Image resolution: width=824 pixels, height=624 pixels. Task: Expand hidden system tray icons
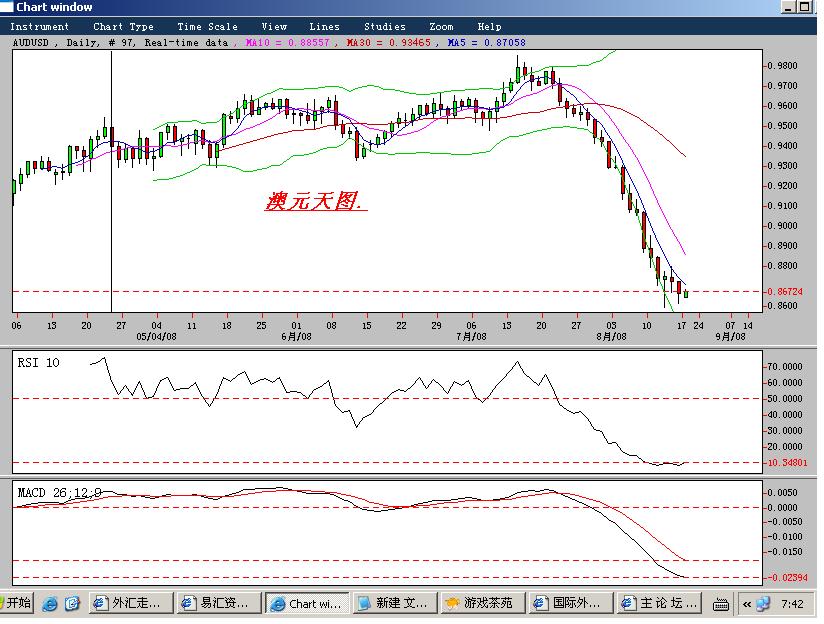[x=747, y=604]
